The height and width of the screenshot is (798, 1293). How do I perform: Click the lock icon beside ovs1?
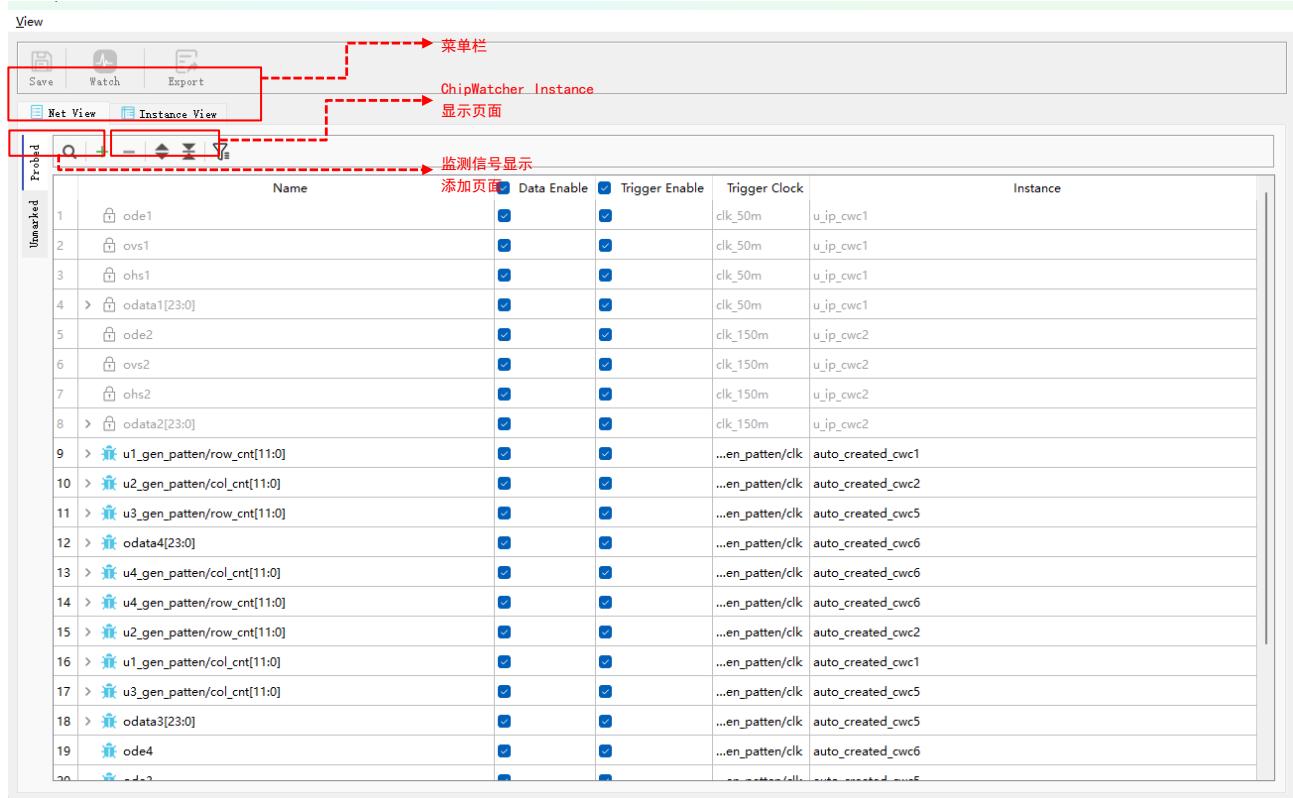coord(110,245)
